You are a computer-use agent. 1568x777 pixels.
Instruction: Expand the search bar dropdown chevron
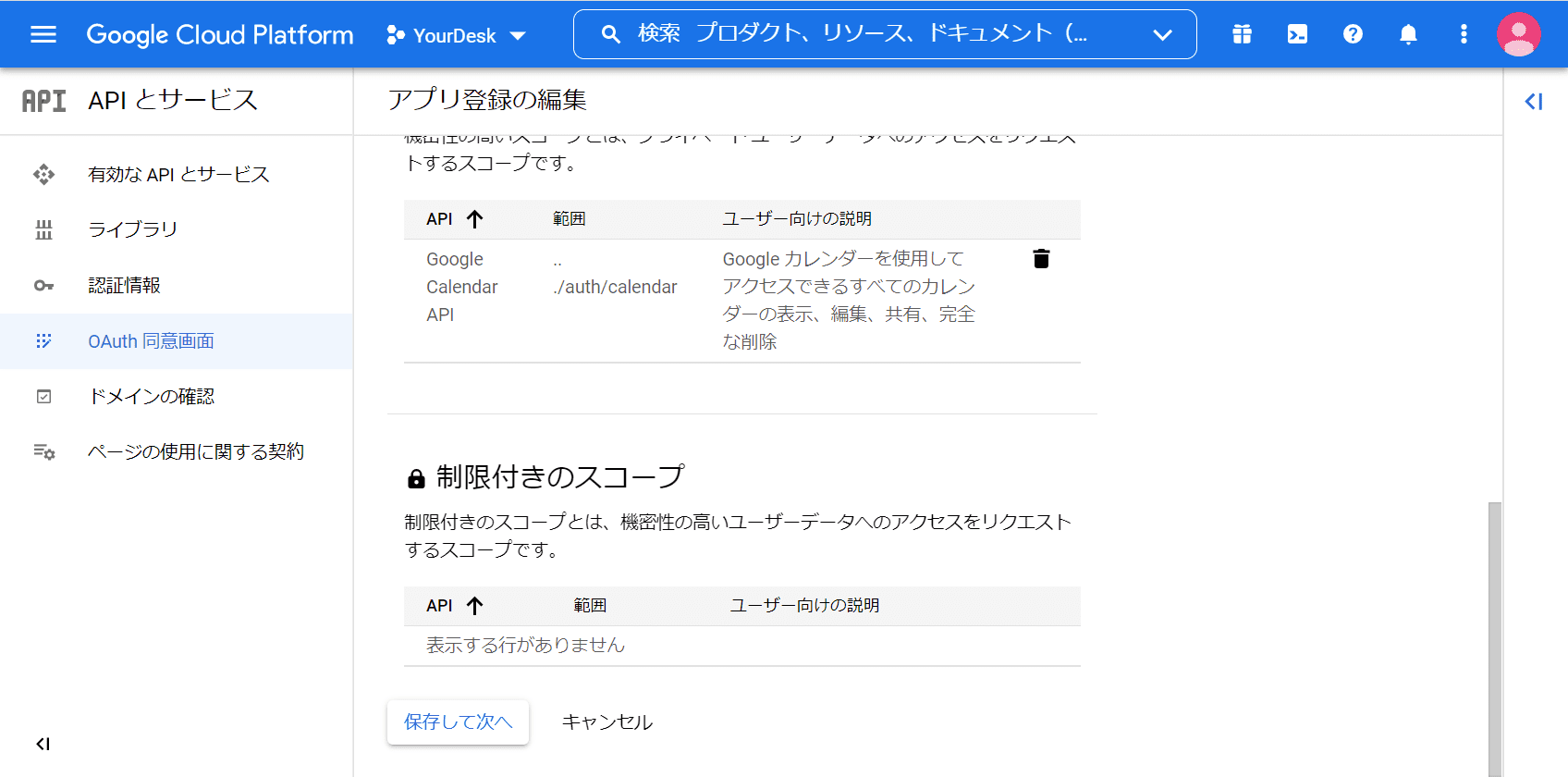click(x=1162, y=35)
